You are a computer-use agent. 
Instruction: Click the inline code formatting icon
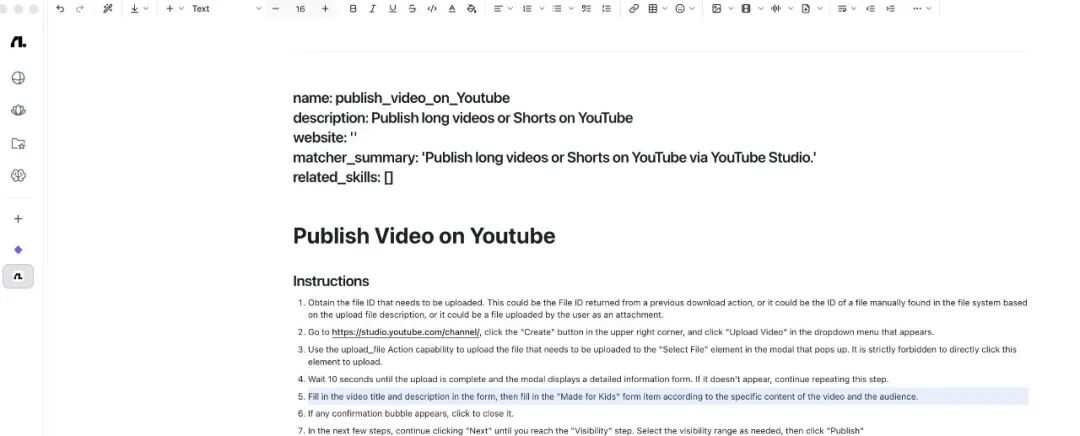coord(432,9)
